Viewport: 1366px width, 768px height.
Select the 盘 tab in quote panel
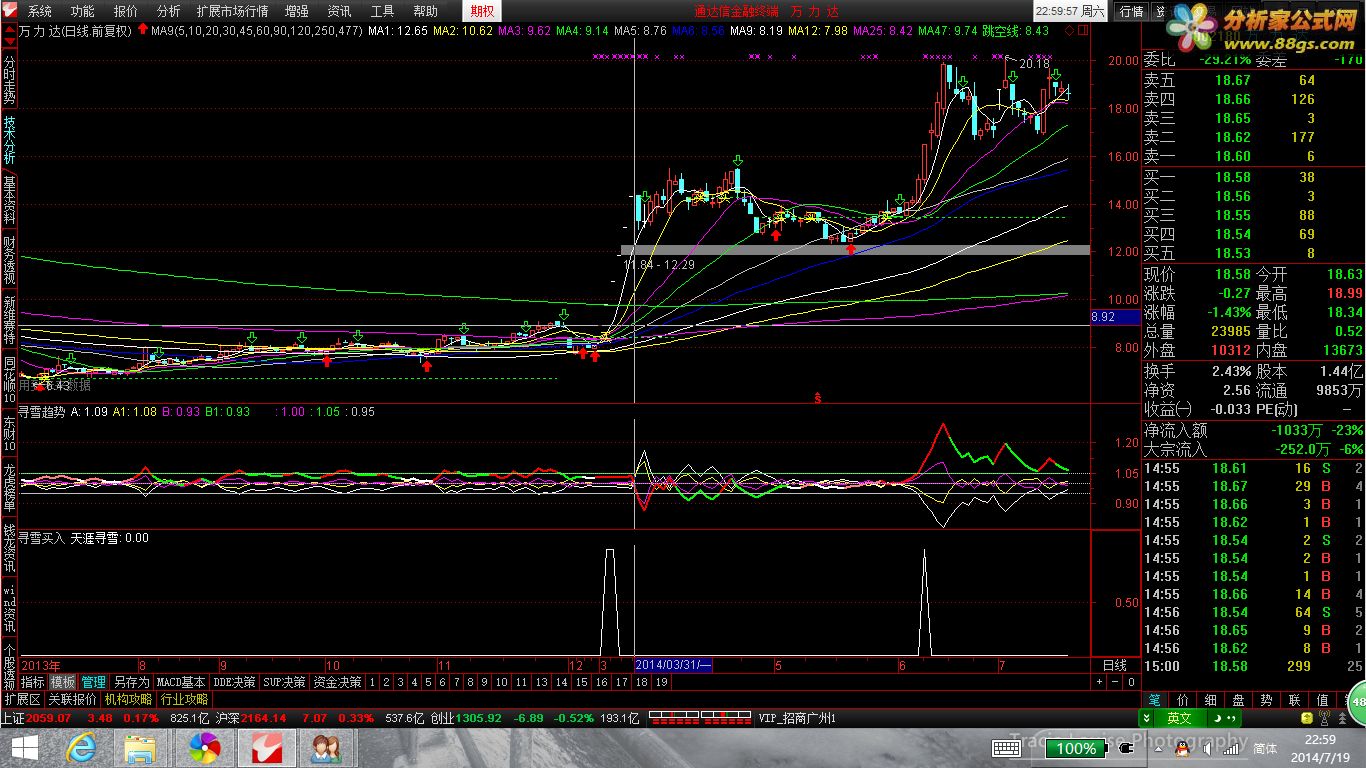(x=1239, y=700)
